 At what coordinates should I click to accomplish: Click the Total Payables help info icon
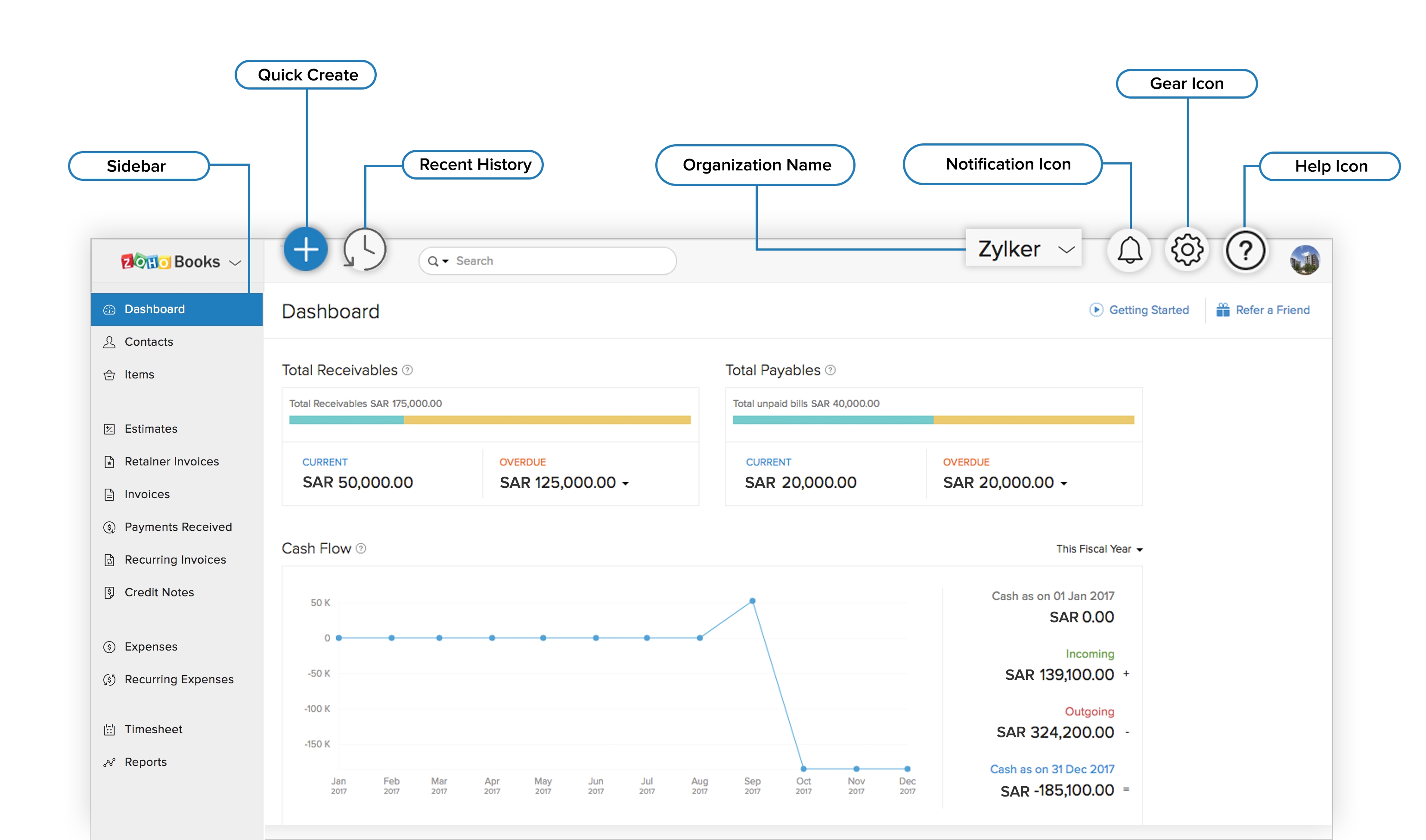coord(830,370)
